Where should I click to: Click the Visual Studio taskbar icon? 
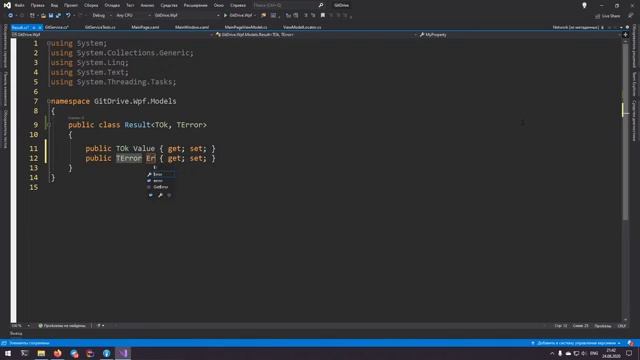coord(123,353)
